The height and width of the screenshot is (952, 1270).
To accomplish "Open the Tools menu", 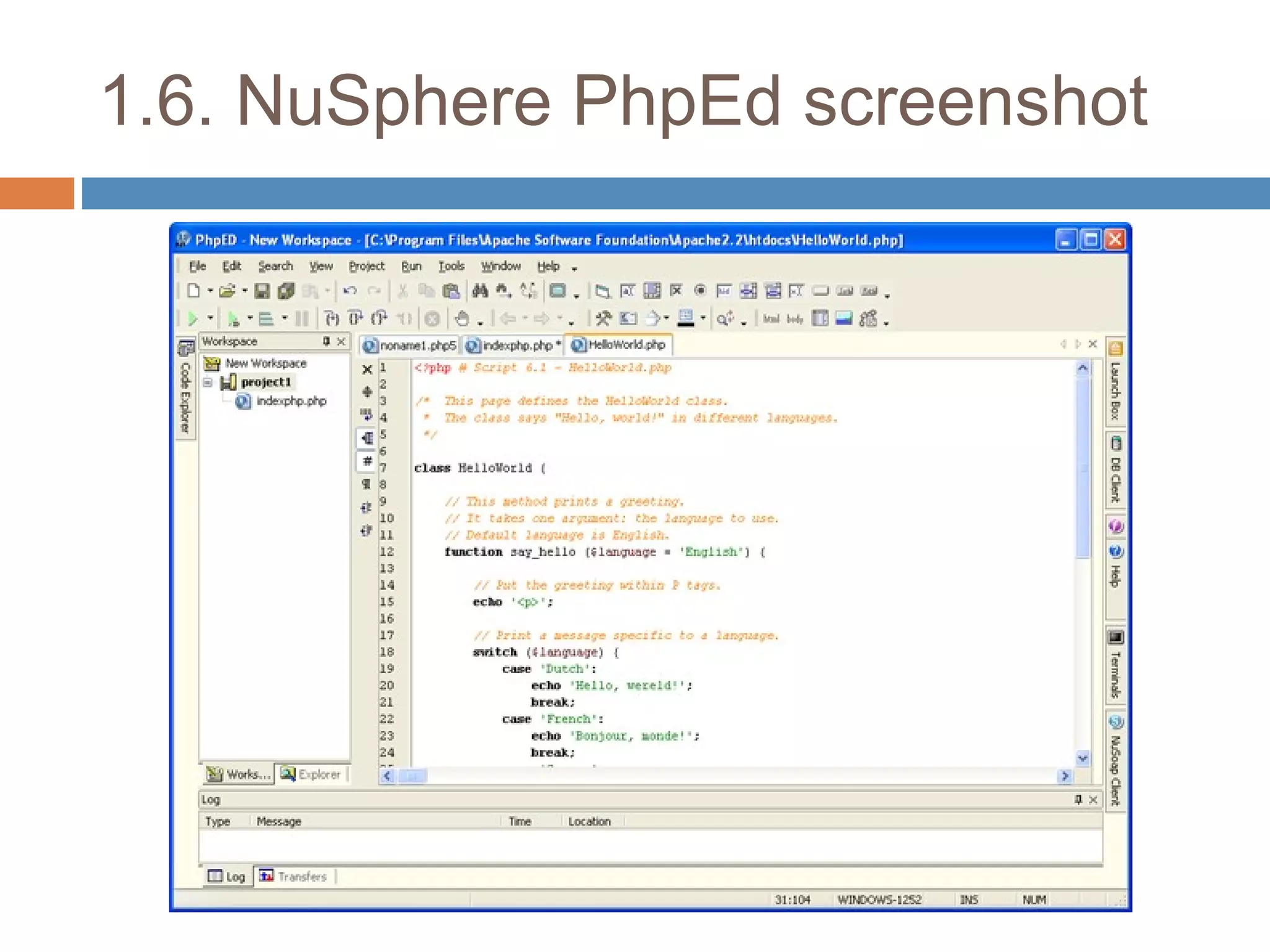I will (x=451, y=267).
